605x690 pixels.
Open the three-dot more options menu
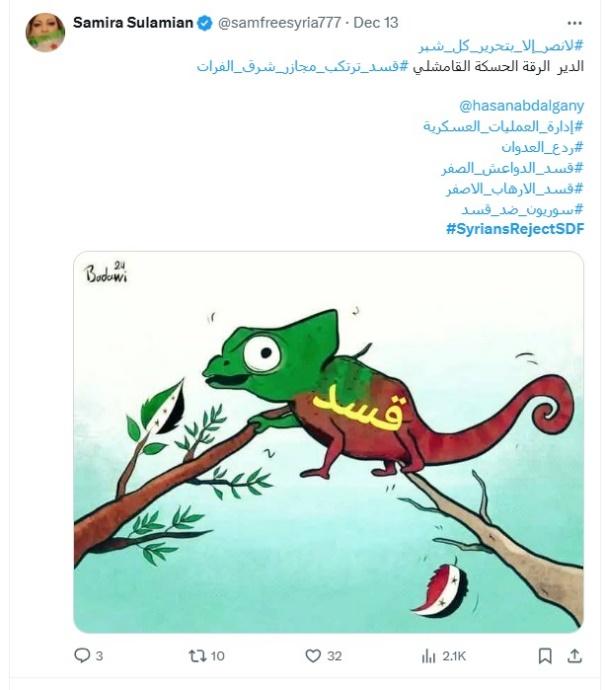[x=575, y=23]
